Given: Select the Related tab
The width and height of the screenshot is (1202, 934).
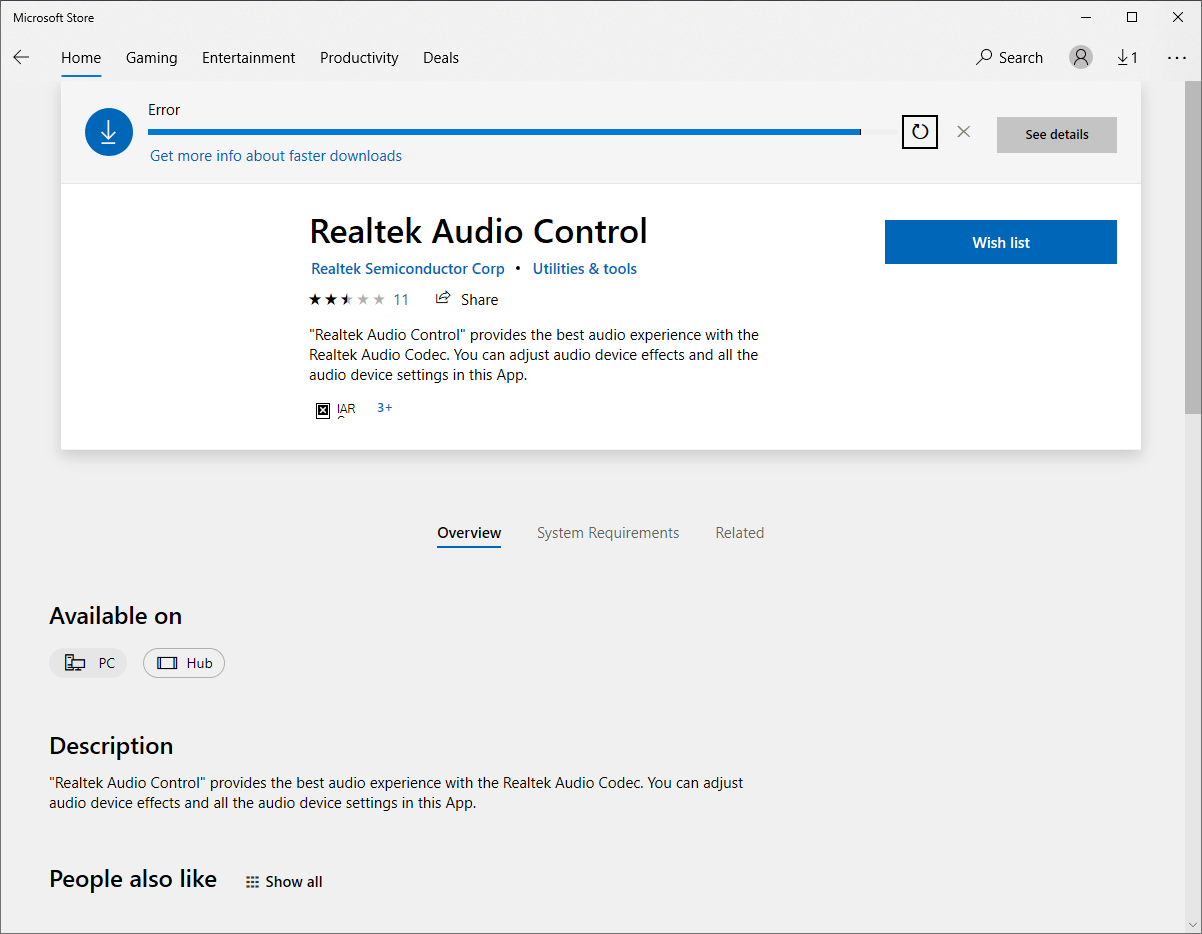Looking at the screenshot, I should click(739, 532).
